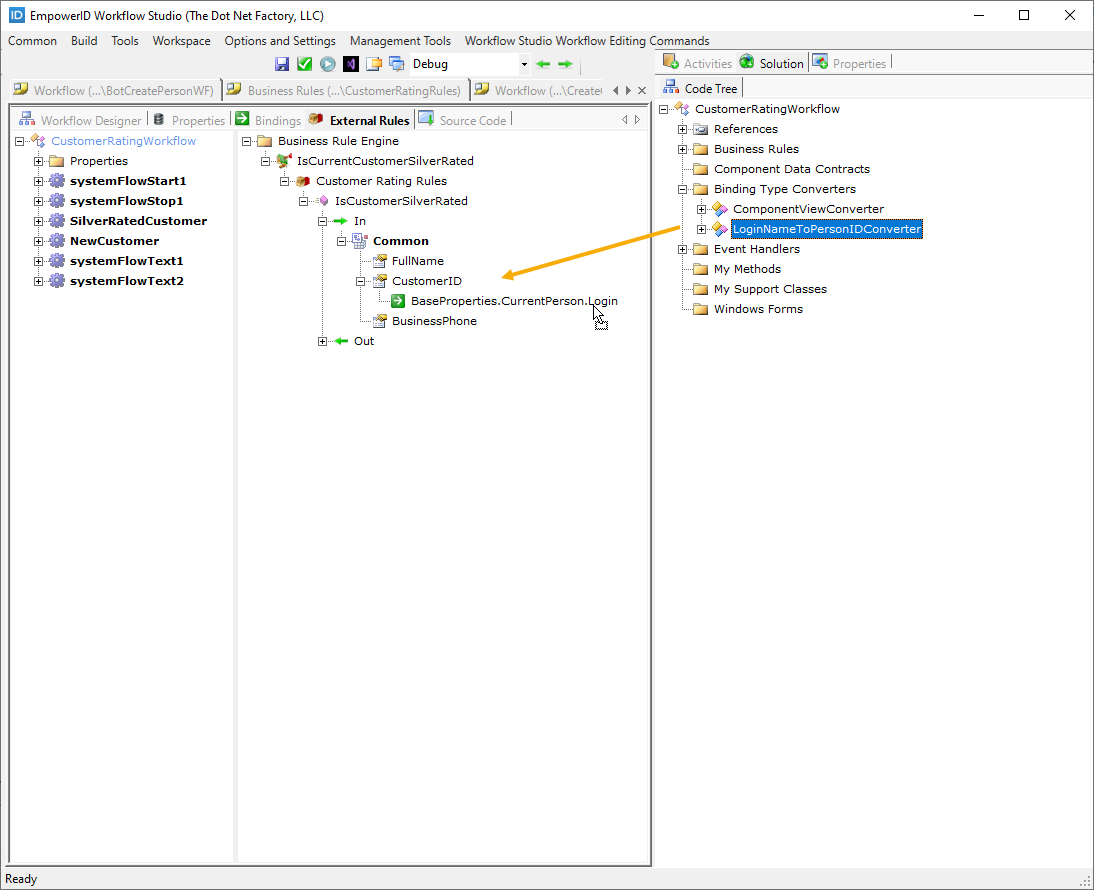
Task: Select the IsCustomerSilverRated diamond icon
Action: tap(324, 201)
